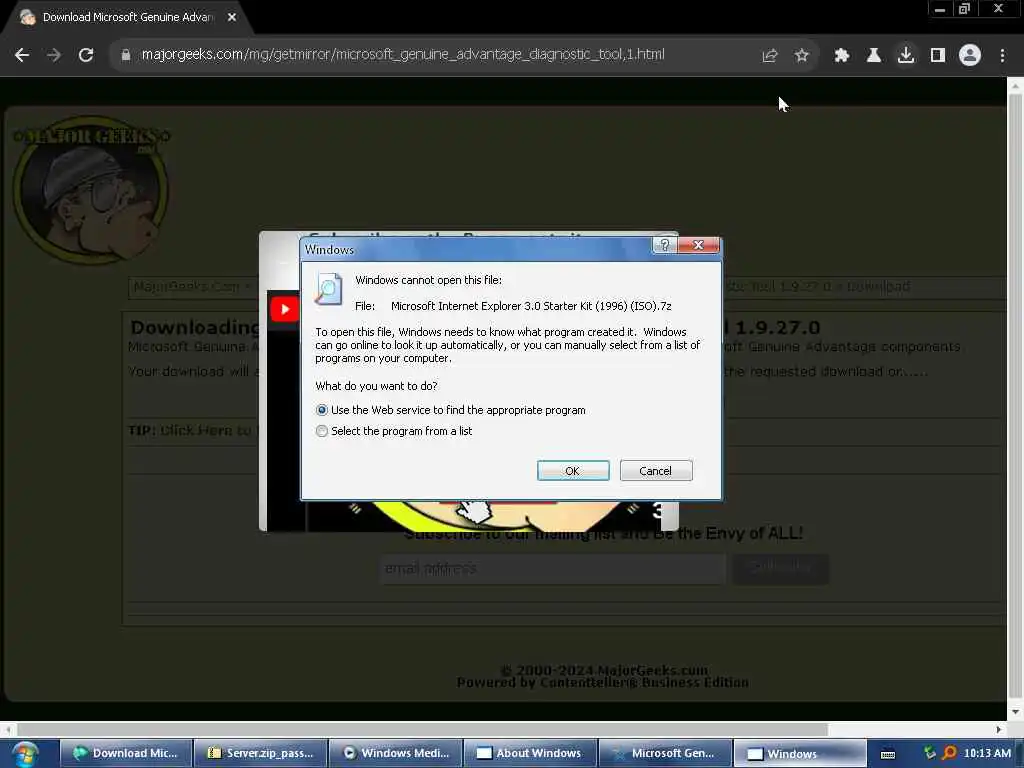Open the Chrome three-dot menu
The width and height of the screenshot is (1024, 768).
[1002, 56]
